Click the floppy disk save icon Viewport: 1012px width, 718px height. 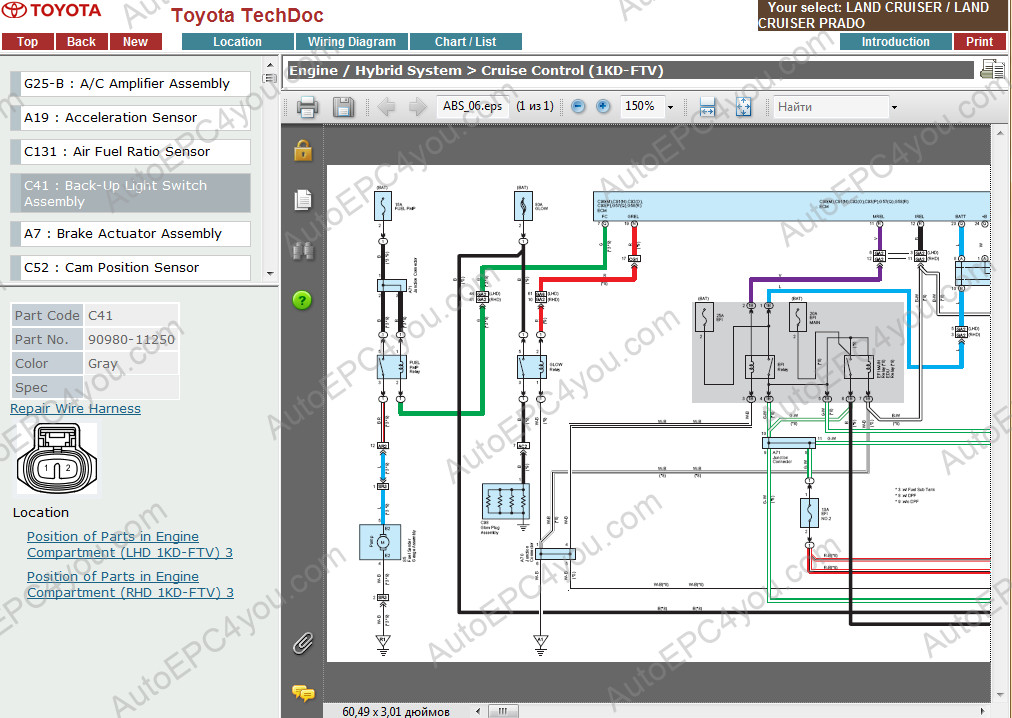point(342,107)
